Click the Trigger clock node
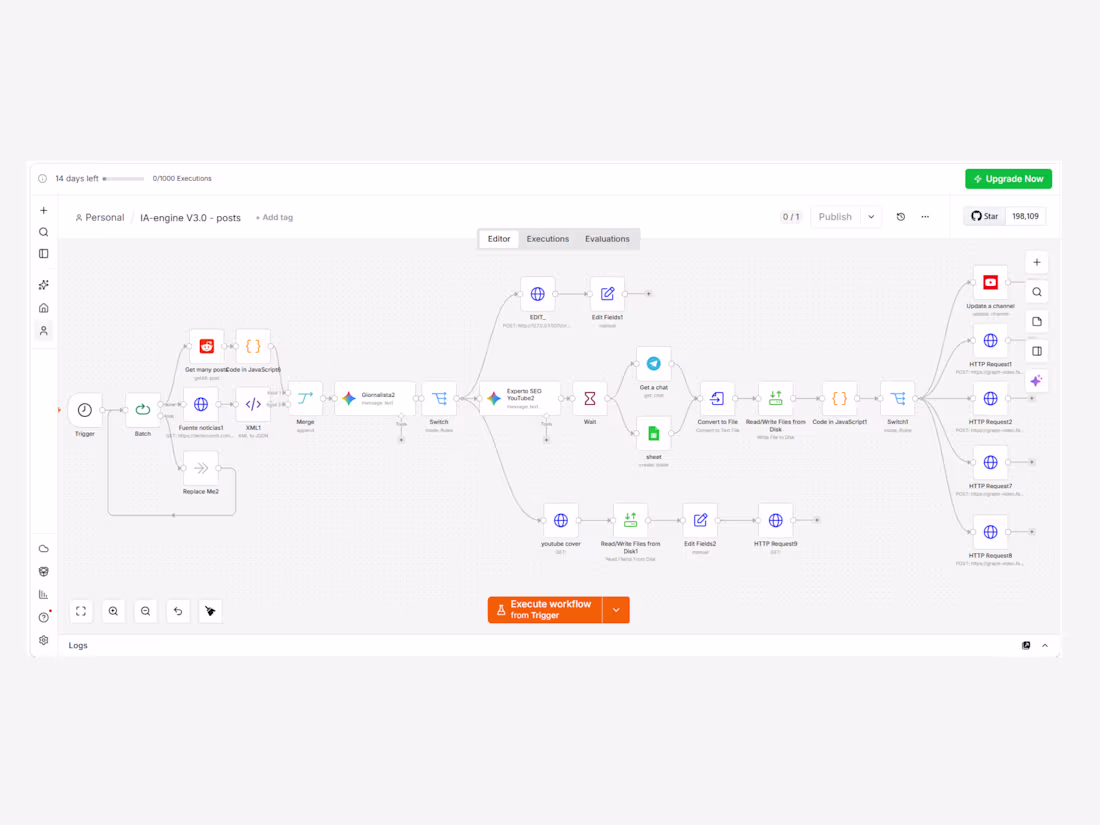1100x825 pixels. [x=84, y=410]
